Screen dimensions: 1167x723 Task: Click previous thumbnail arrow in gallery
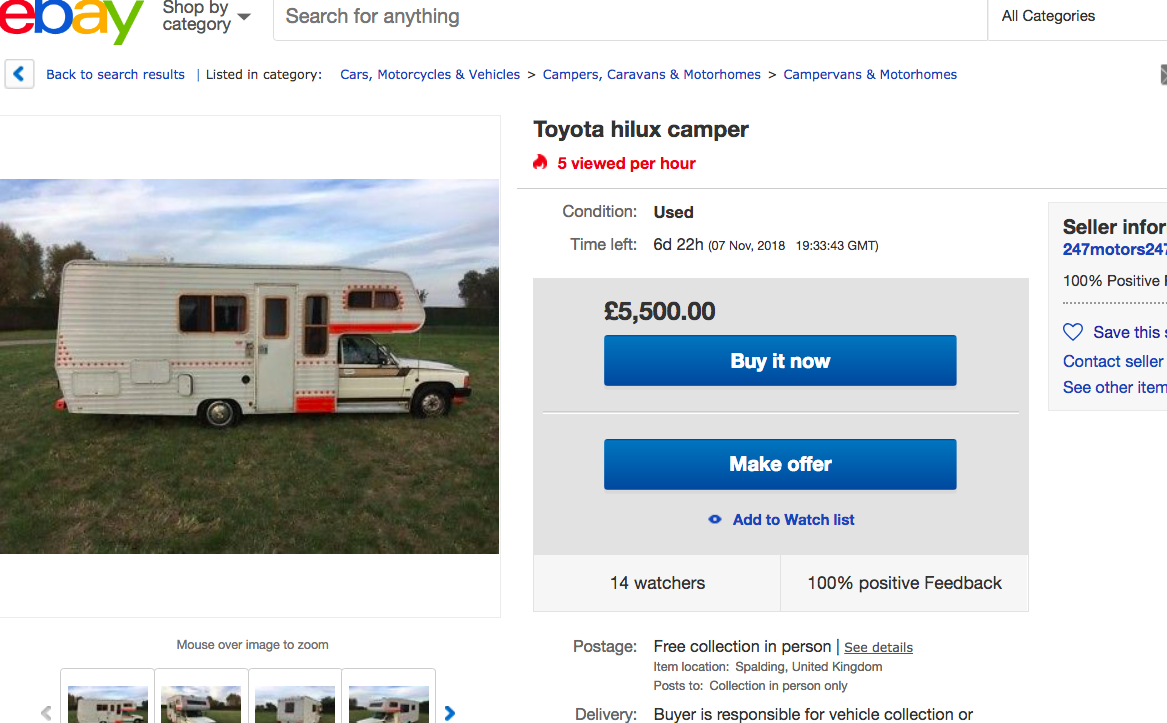[46, 713]
